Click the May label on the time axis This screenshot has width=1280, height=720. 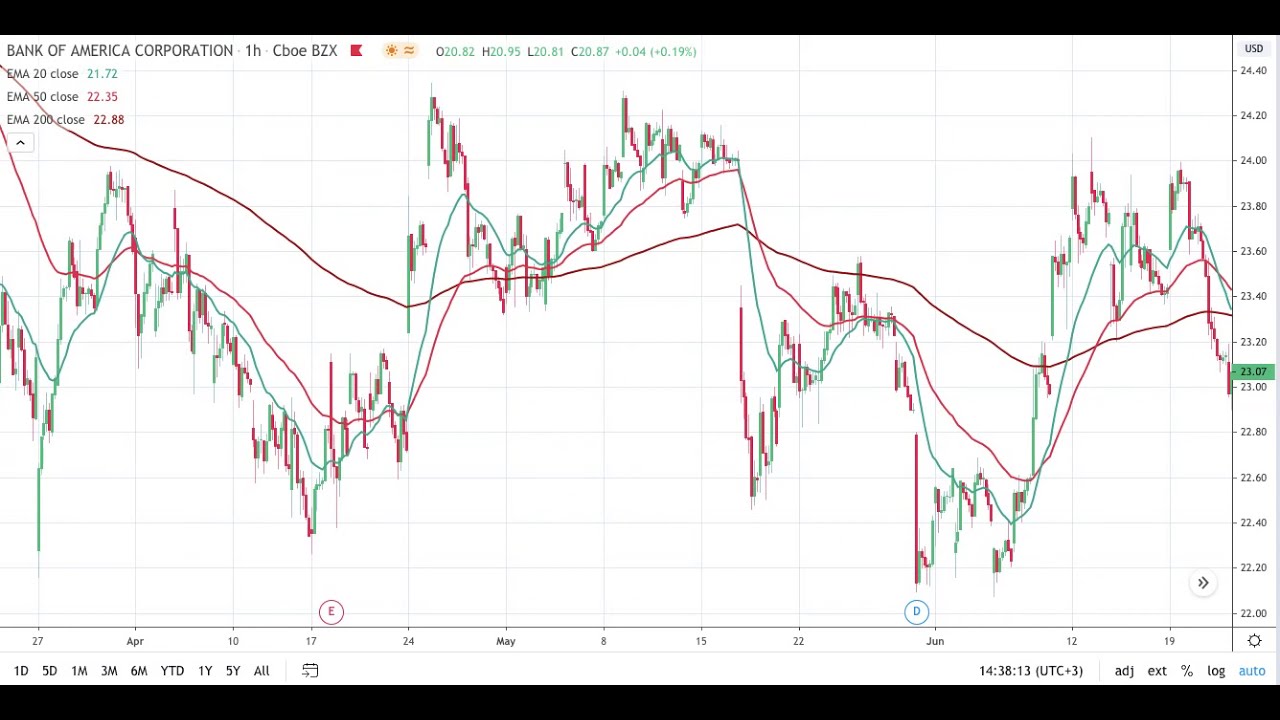[506, 641]
